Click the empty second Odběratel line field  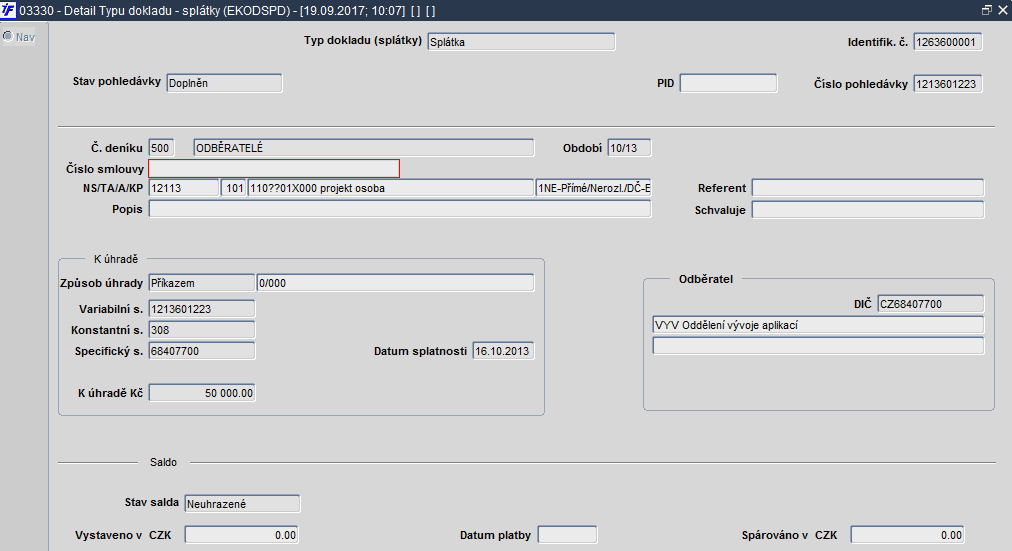(x=818, y=346)
